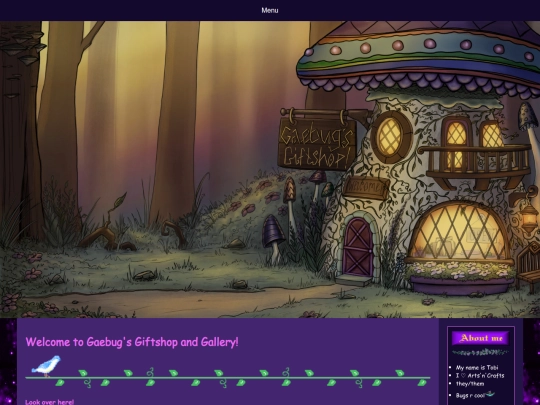Select the "they/them" text
Image resolution: width=540 pixels, height=405 pixels.
coord(470,384)
